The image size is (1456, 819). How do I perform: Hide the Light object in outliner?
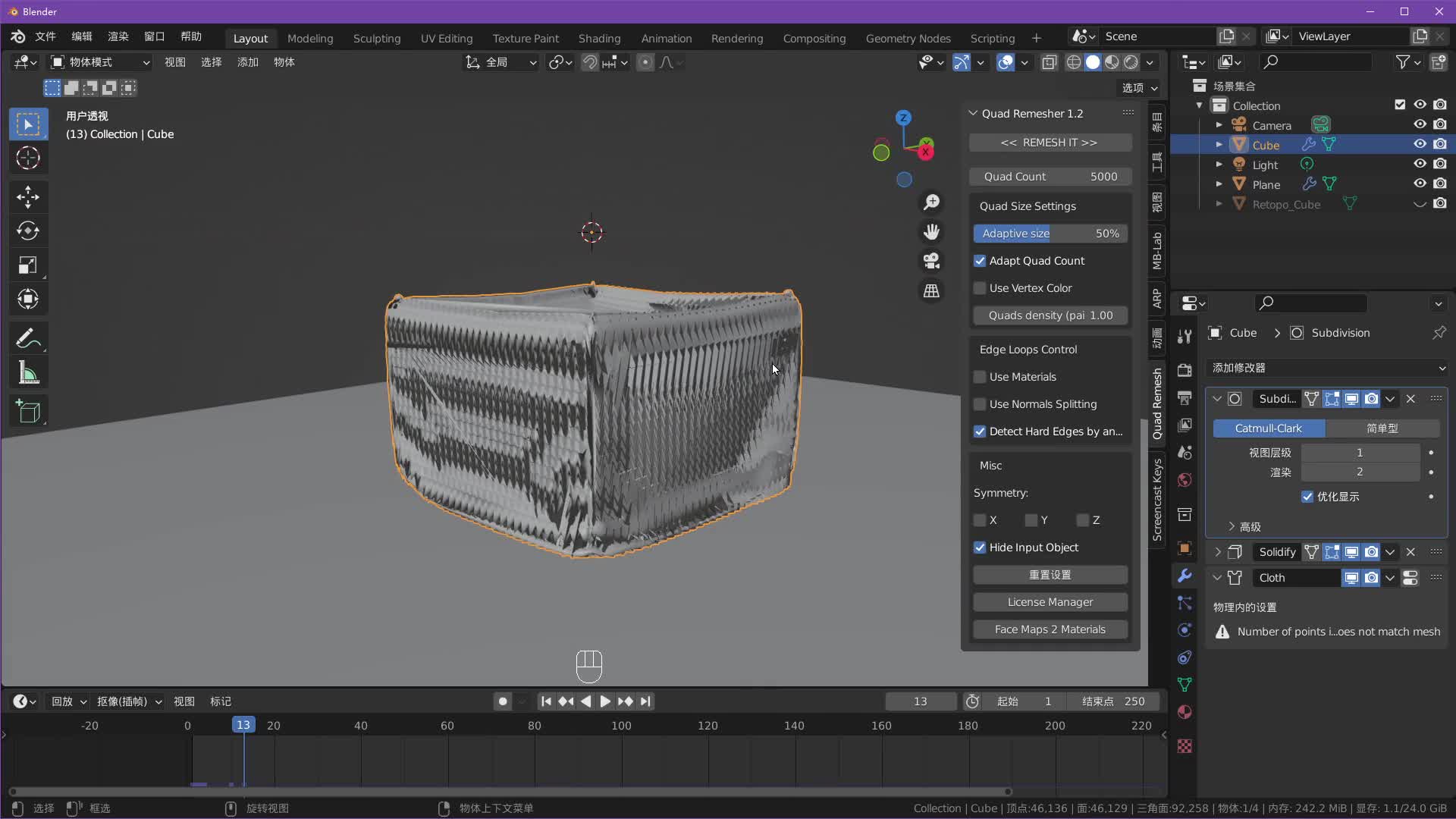(x=1420, y=164)
